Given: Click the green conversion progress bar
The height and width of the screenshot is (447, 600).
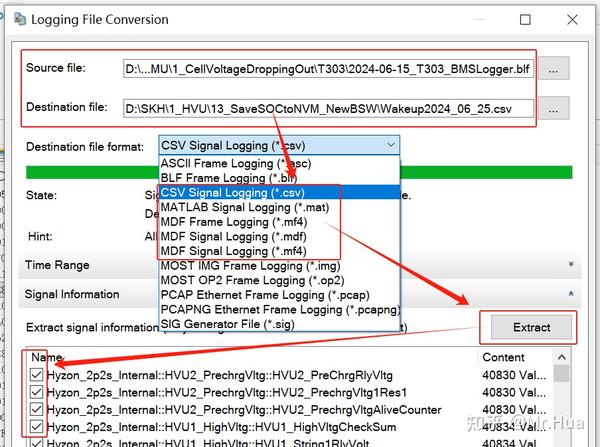Looking at the screenshot, I should point(299,172).
